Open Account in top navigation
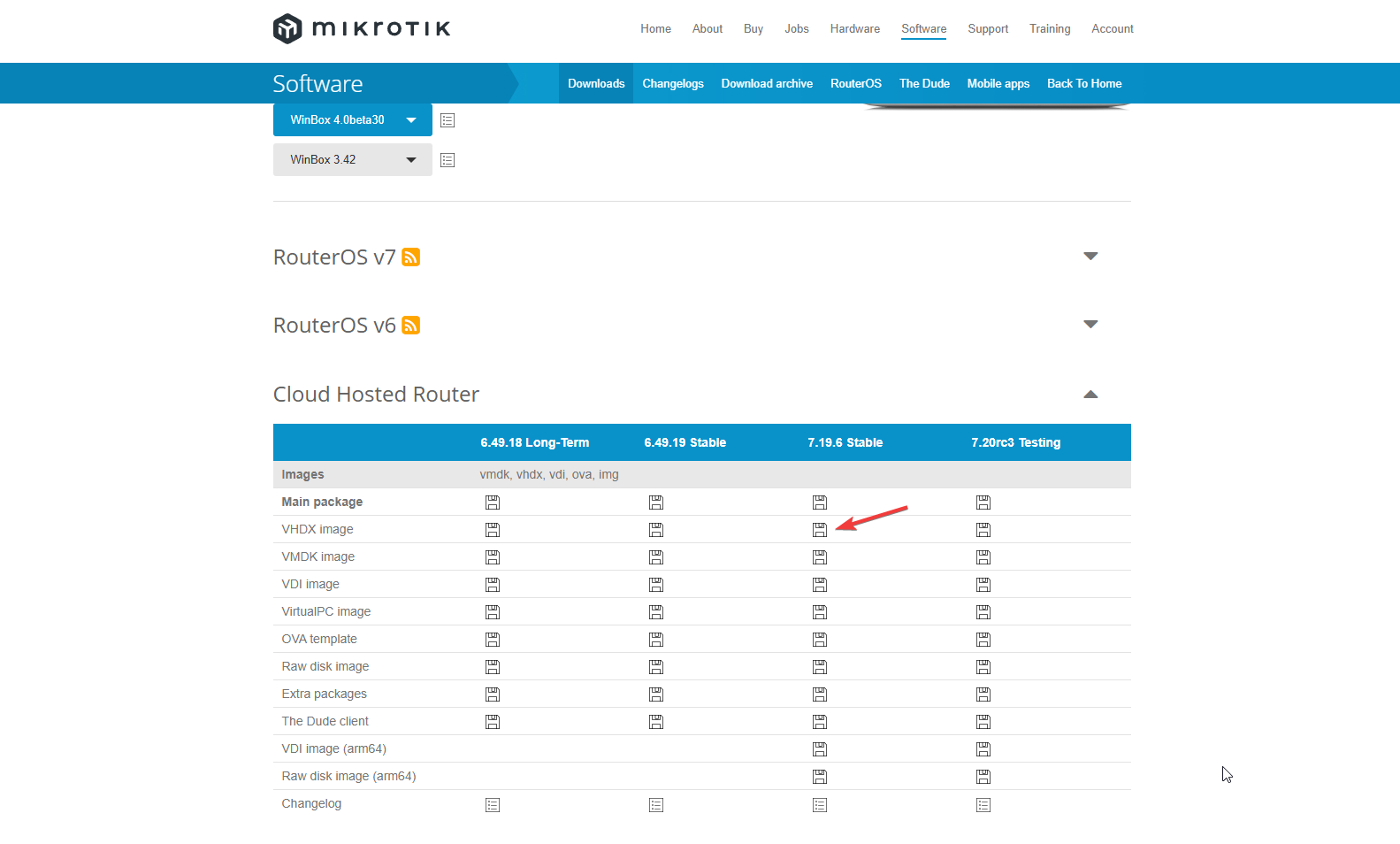Image resolution: width=1400 pixels, height=844 pixels. point(1113,28)
